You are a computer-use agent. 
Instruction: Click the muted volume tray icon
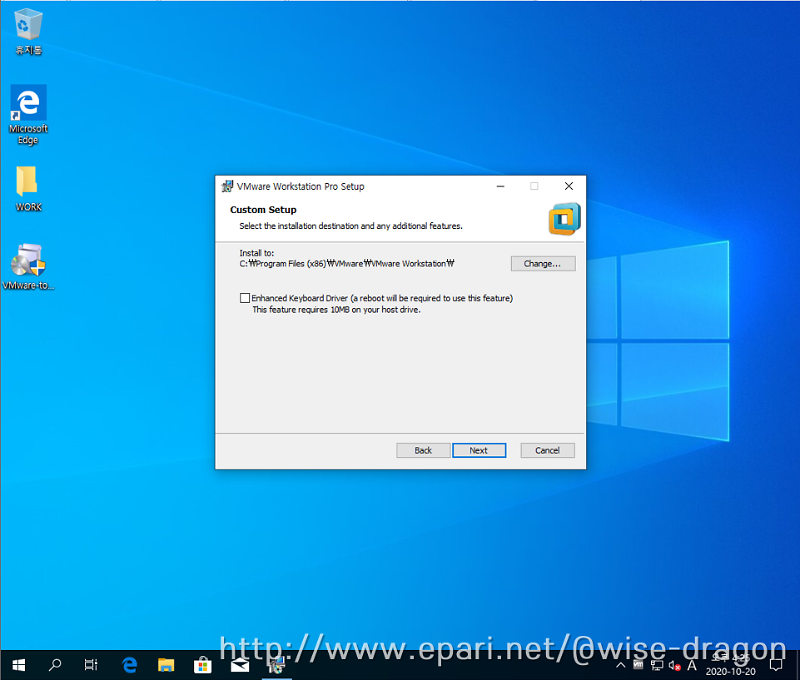(674, 666)
